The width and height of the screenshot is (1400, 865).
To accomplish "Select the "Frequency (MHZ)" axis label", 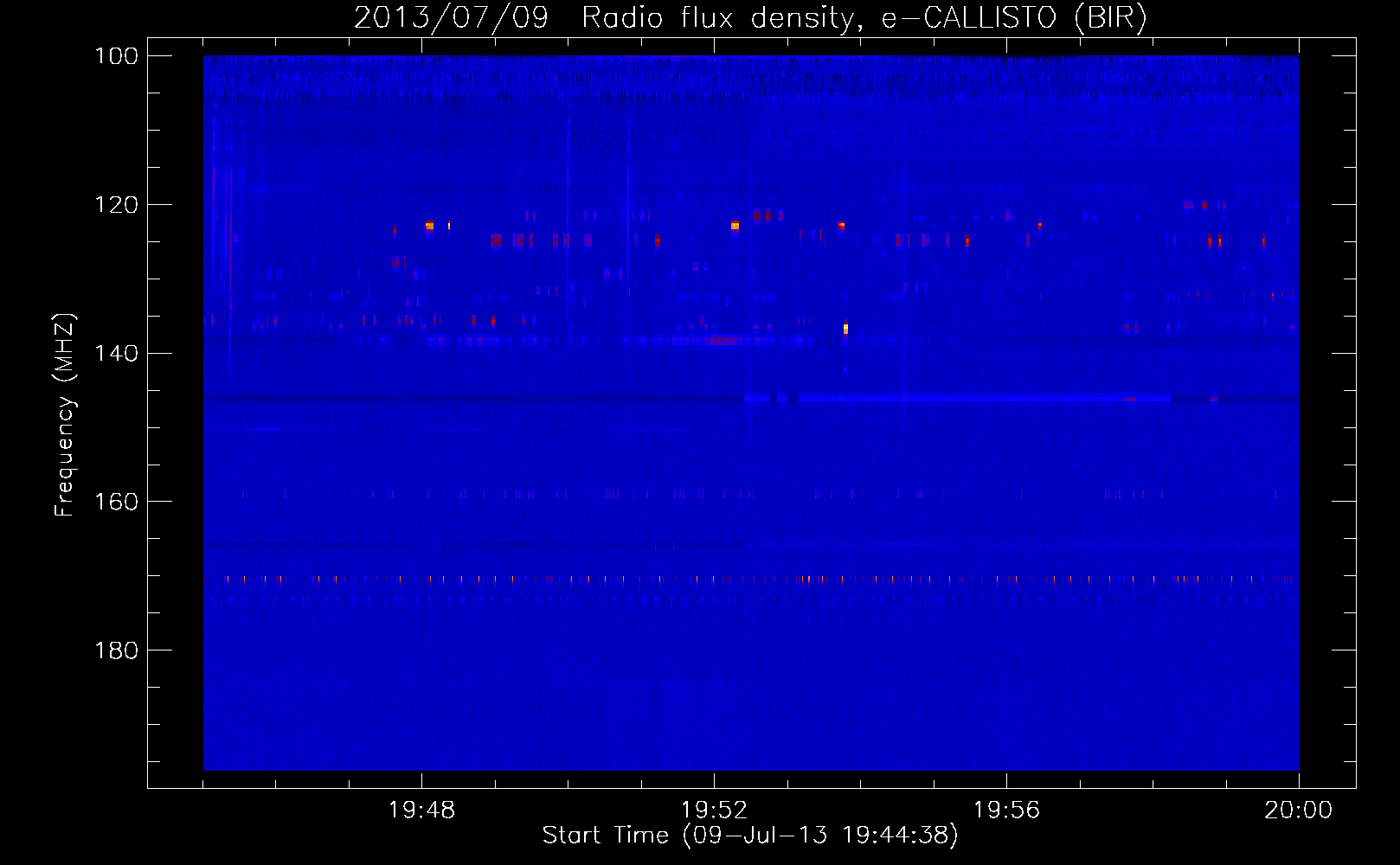I will click(x=65, y=414).
